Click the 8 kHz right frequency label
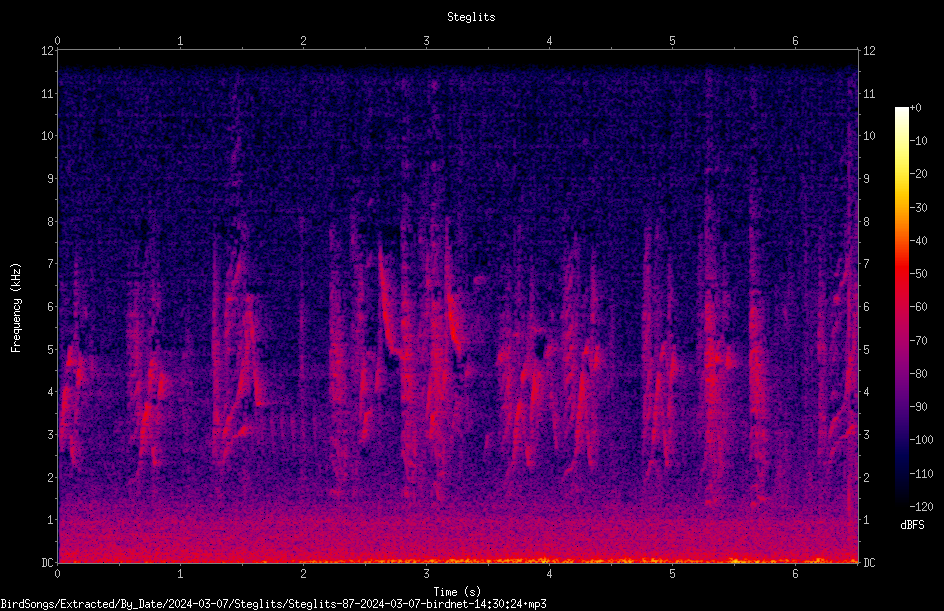 (867, 222)
